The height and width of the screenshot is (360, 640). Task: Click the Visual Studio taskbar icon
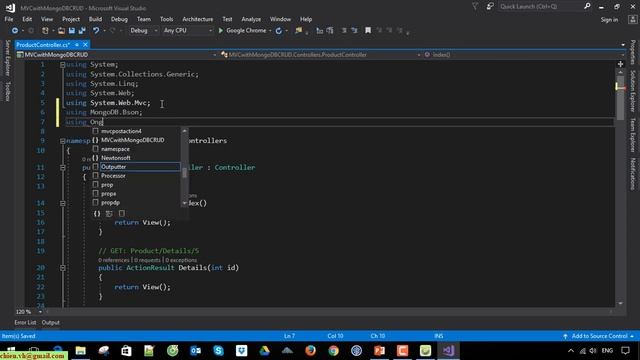click(x=448, y=351)
